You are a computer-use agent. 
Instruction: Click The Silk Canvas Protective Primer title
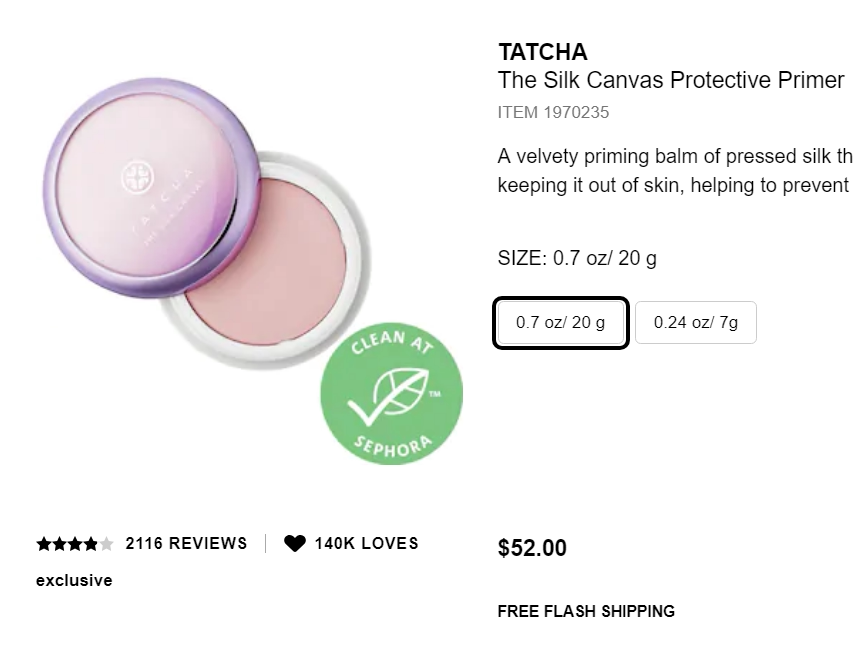[671, 80]
